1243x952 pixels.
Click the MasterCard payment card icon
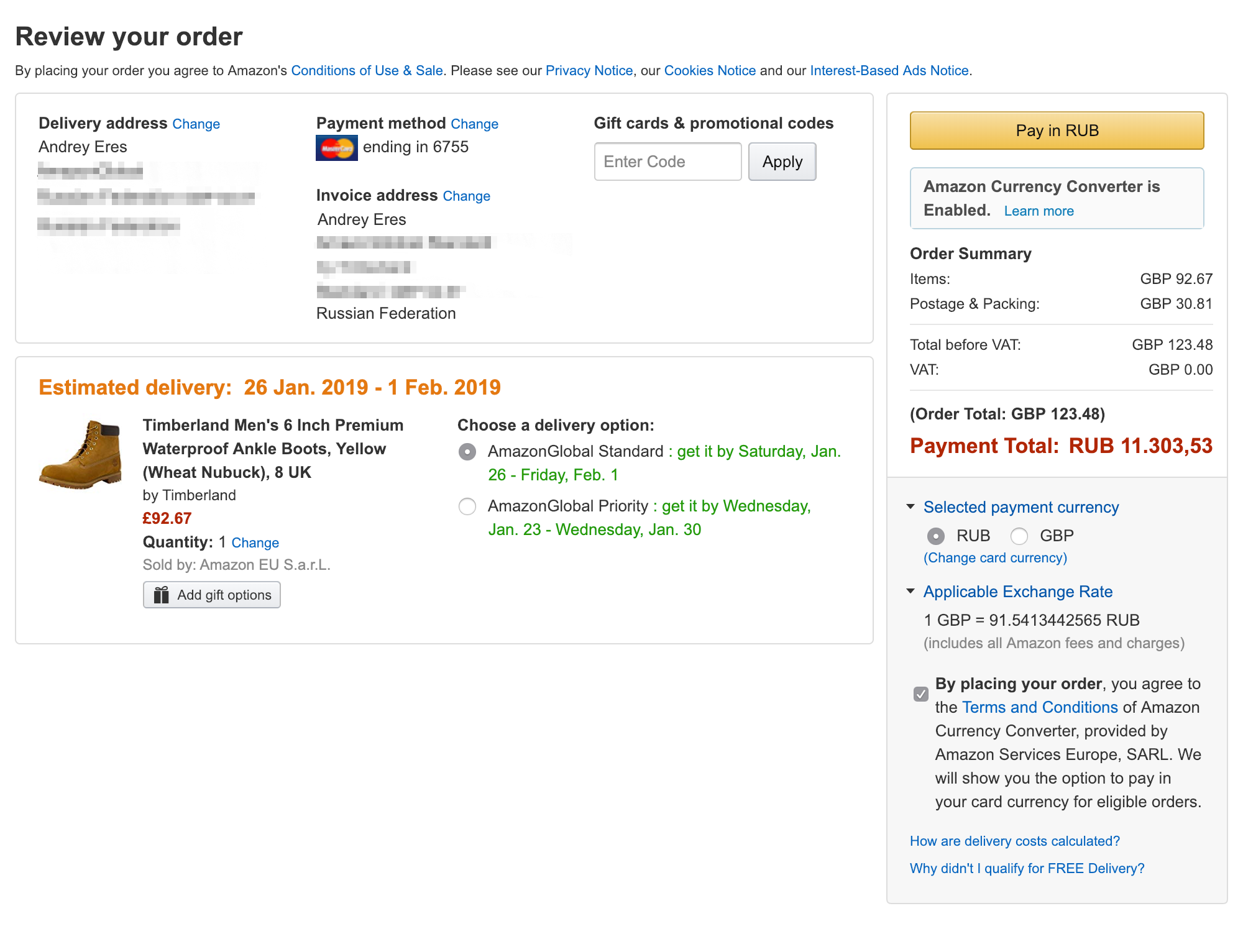(336, 148)
